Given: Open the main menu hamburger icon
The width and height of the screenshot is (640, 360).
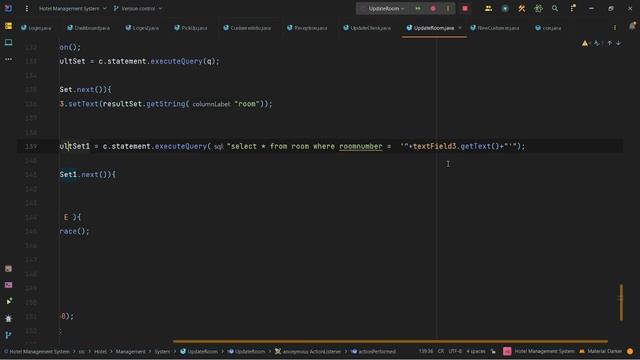Looking at the screenshot, I should (x=27, y=8).
